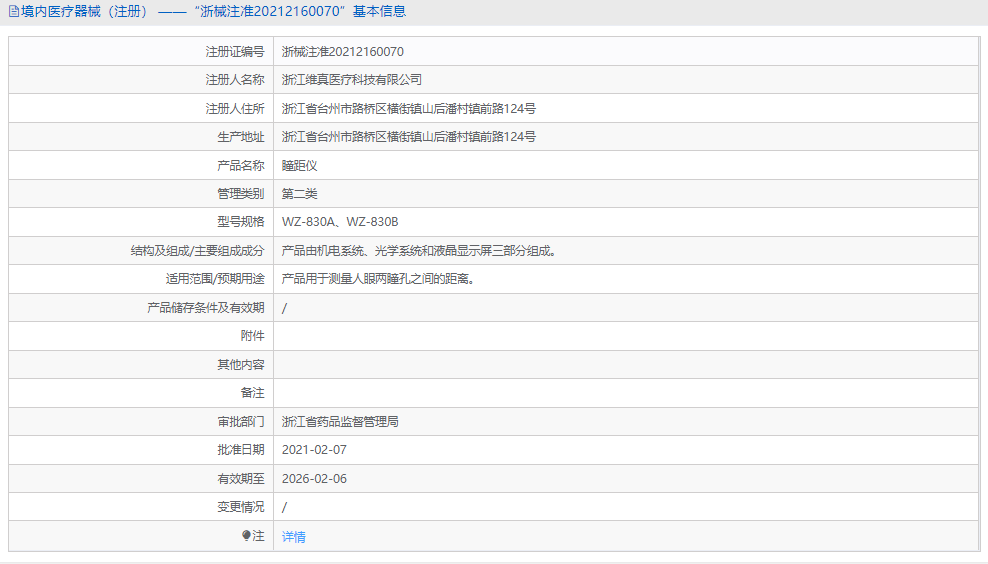Click the 批准日期 label

pos(241,450)
